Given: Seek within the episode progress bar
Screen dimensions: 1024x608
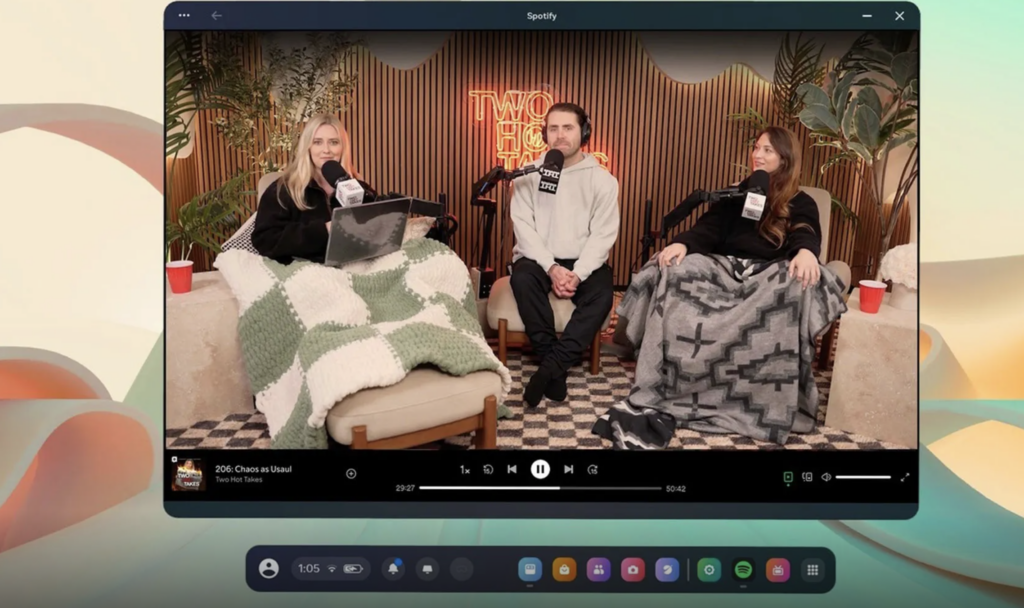Looking at the screenshot, I should pyautogui.click(x=540, y=488).
